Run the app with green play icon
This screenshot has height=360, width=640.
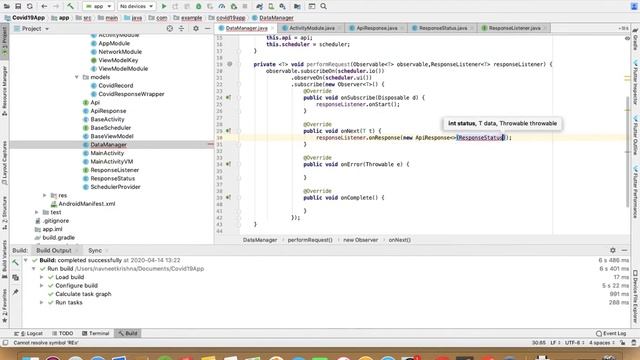tap(164, 6)
